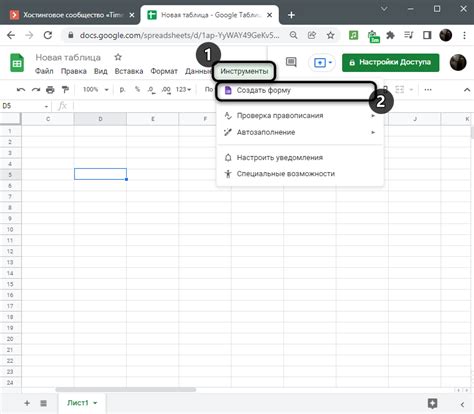
Task: Add a new sheet with plus button
Action: coord(27,403)
